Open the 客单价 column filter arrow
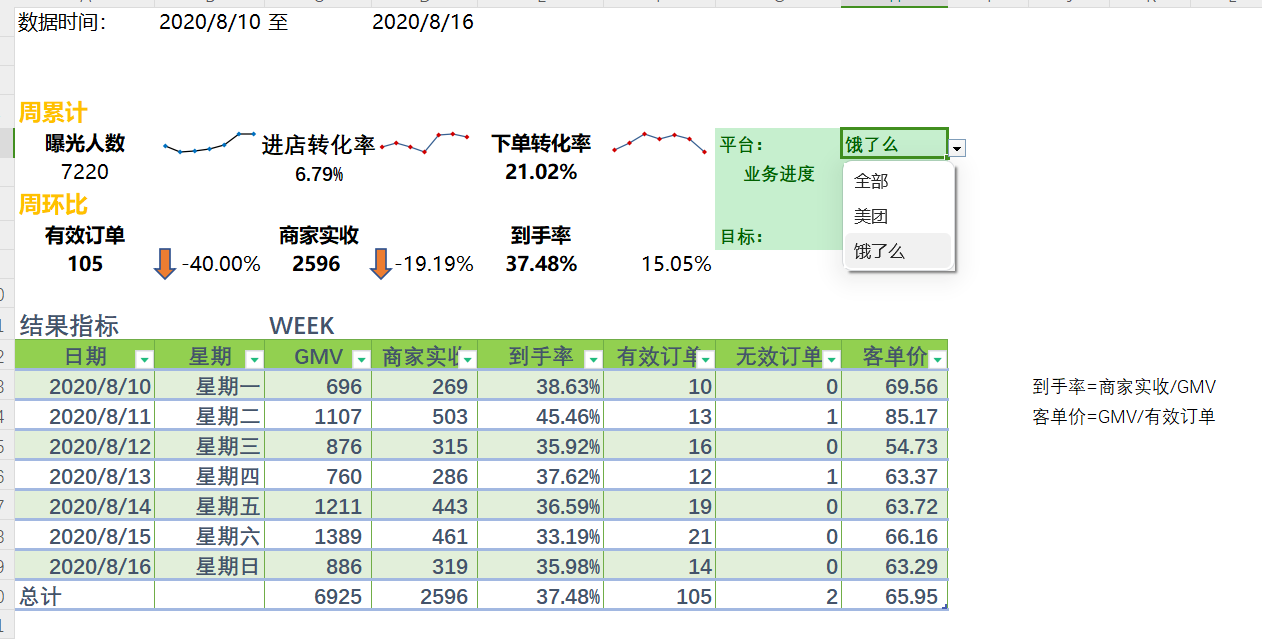This screenshot has width=1262, height=639. coord(935,356)
